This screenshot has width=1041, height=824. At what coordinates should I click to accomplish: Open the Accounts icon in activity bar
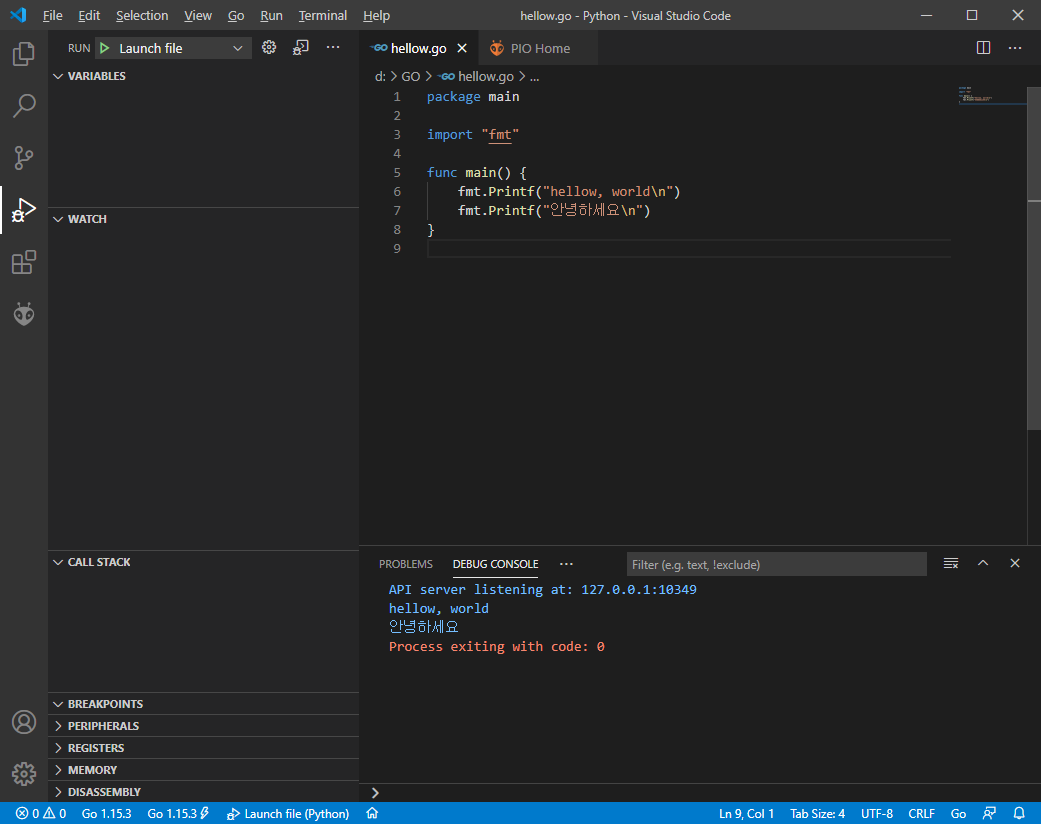tap(24, 722)
